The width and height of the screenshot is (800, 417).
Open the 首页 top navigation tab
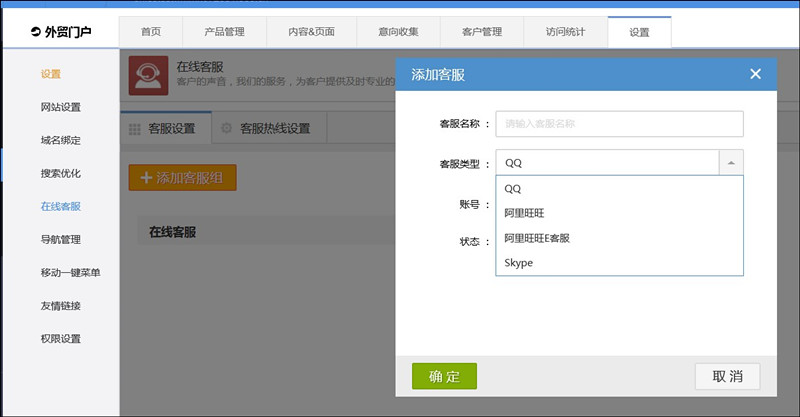[151, 32]
